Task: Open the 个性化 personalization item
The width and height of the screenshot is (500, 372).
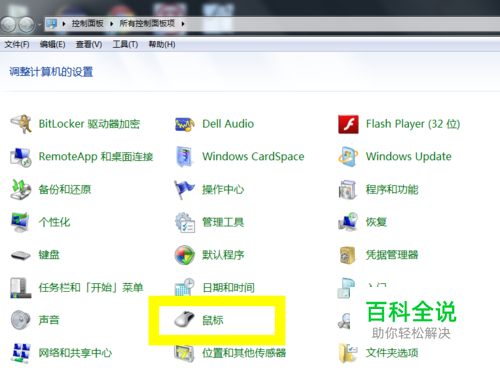Action: tap(40, 222)
